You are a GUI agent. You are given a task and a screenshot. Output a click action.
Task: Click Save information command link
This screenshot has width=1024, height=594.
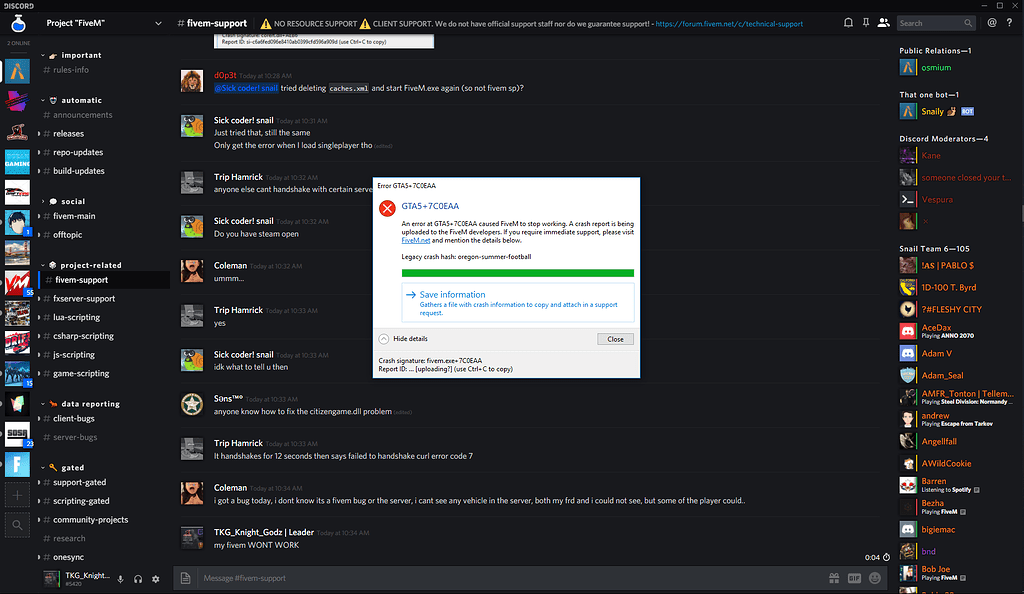[518, 302]
